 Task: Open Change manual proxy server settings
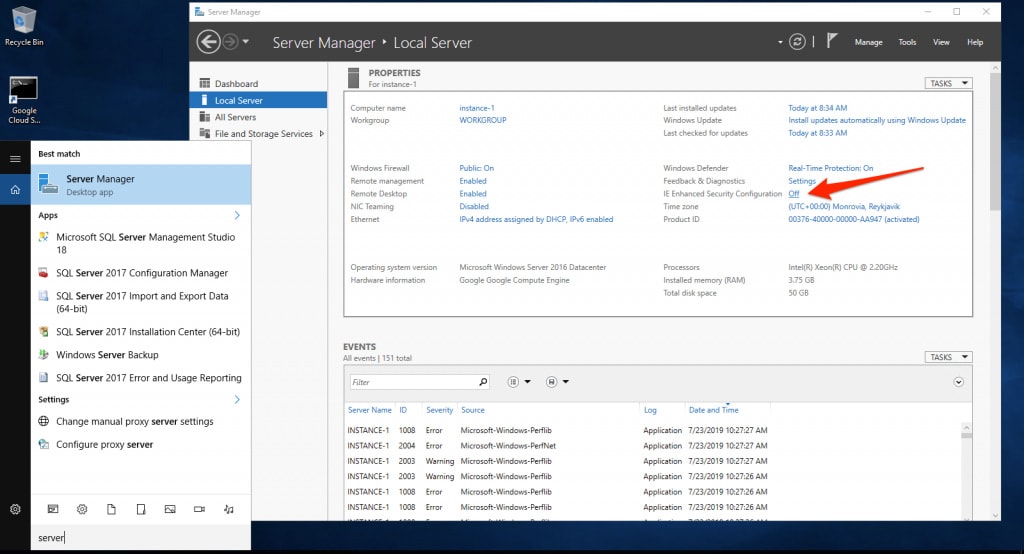[x=141, y=421]
